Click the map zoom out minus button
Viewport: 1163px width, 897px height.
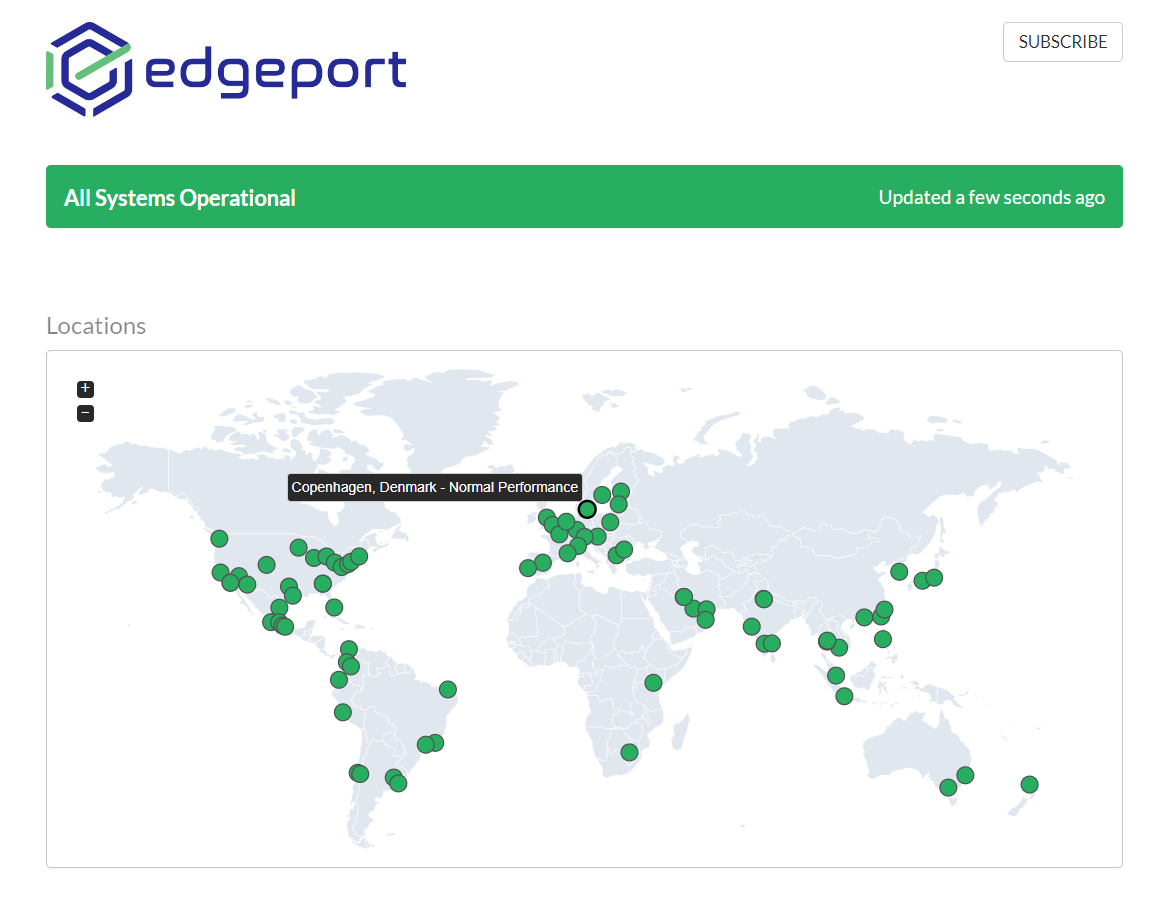[85, 413]
